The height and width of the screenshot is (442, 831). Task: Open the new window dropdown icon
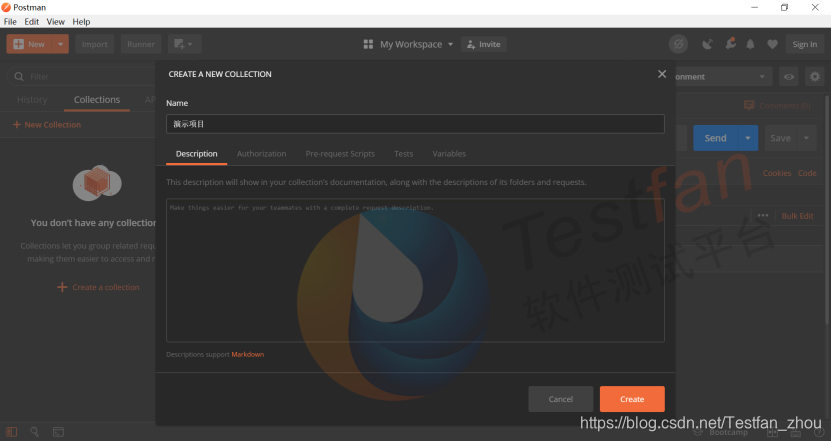pos(184,44)
